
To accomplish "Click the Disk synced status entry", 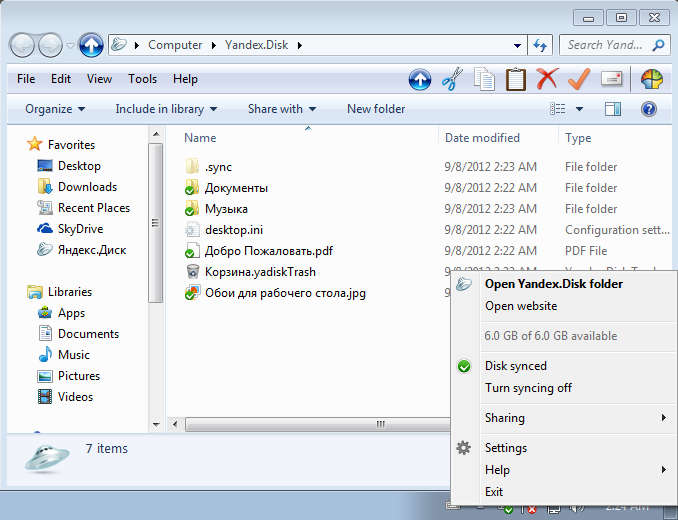I will (515, 366).
